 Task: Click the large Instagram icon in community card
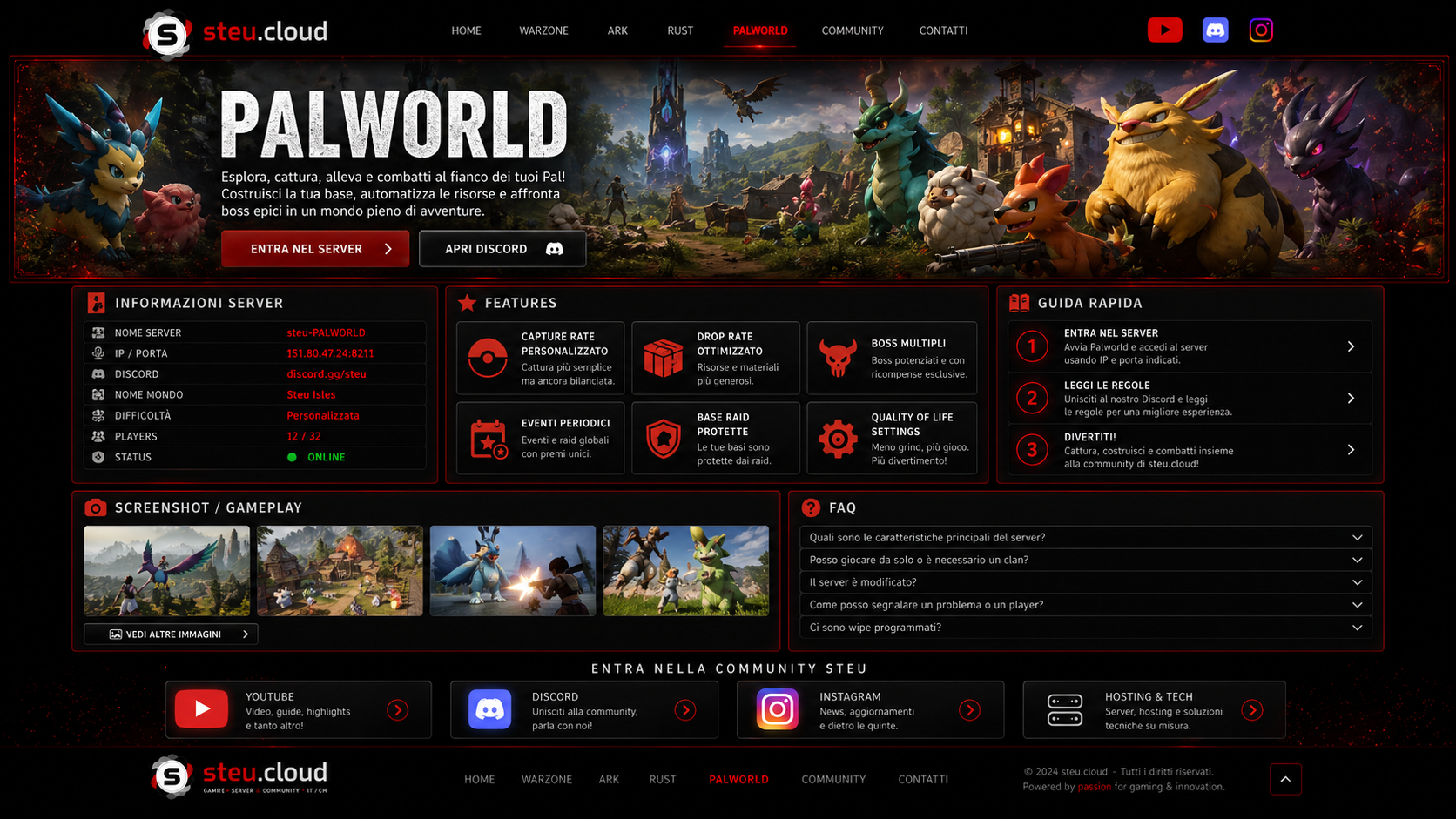777,709
